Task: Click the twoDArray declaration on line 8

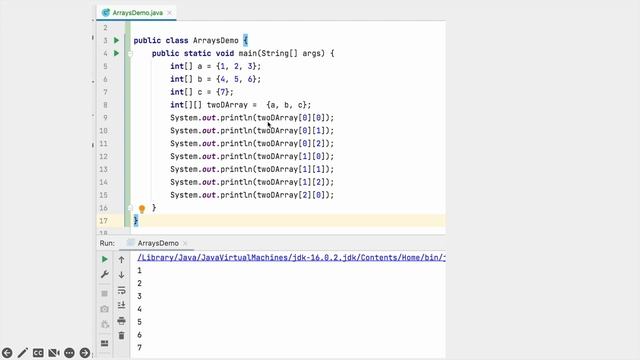Action: (241, 105)
